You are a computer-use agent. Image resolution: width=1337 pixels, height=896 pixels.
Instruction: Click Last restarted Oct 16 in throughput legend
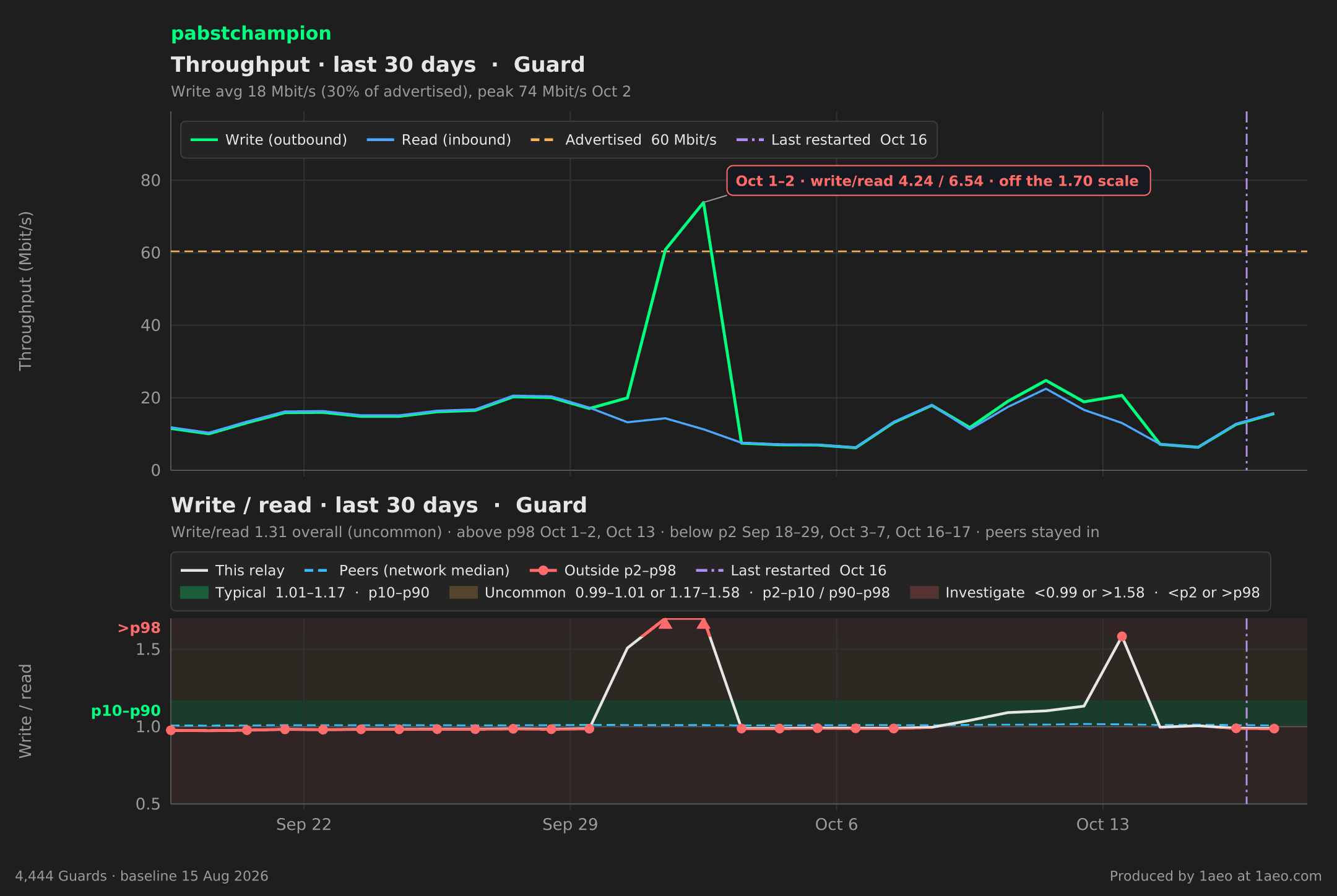click(x=831, y=140)
